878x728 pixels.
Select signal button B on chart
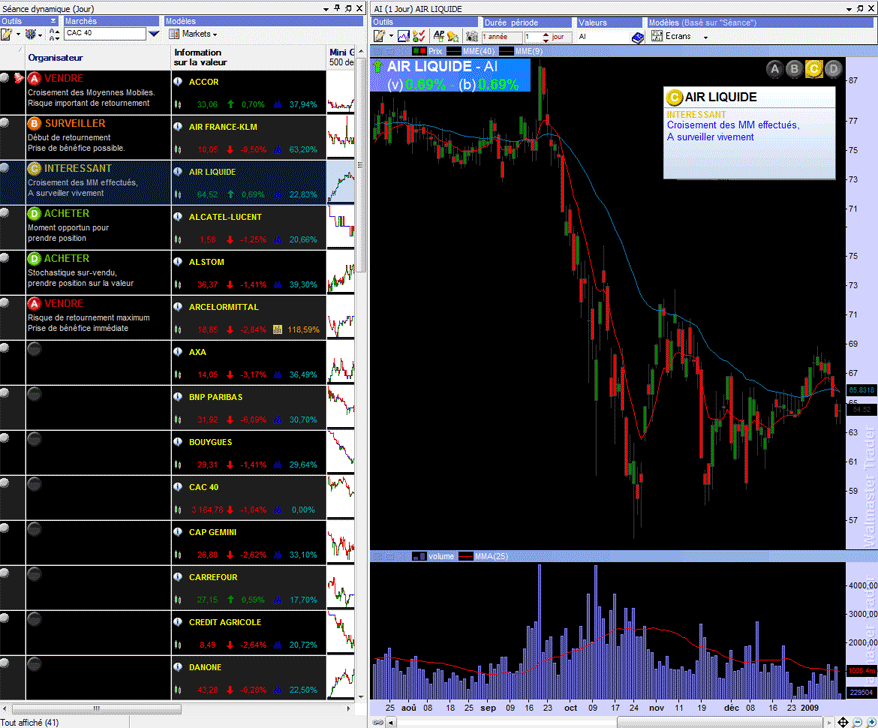pos(794,69)
